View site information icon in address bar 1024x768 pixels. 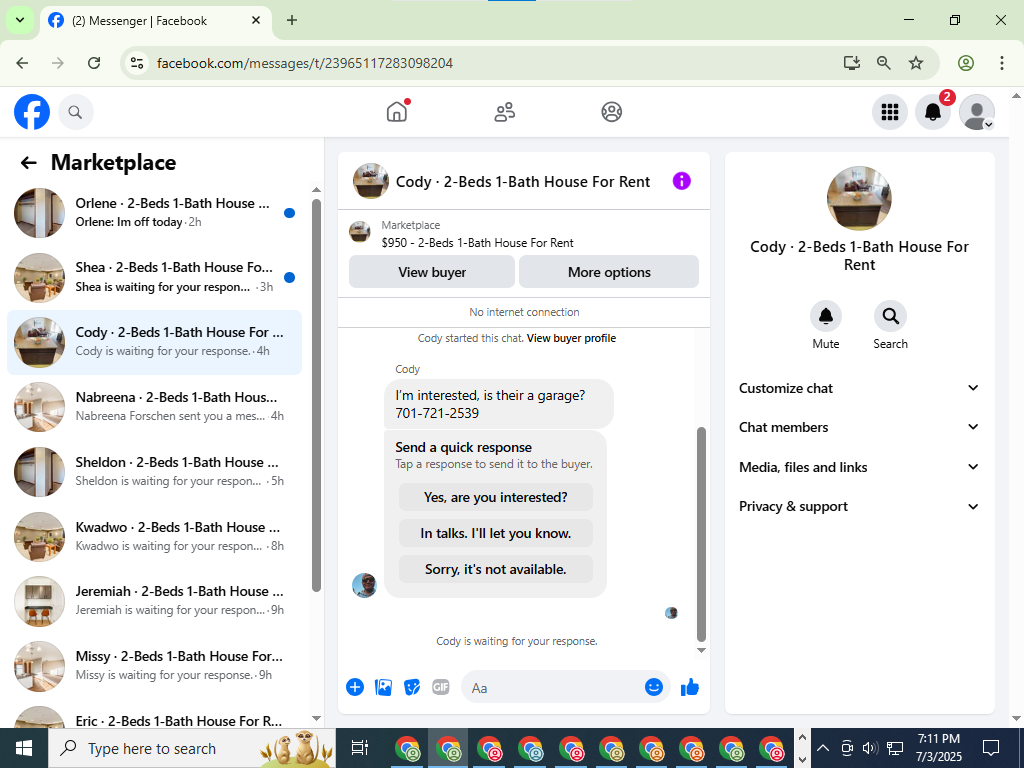[137, 63]
